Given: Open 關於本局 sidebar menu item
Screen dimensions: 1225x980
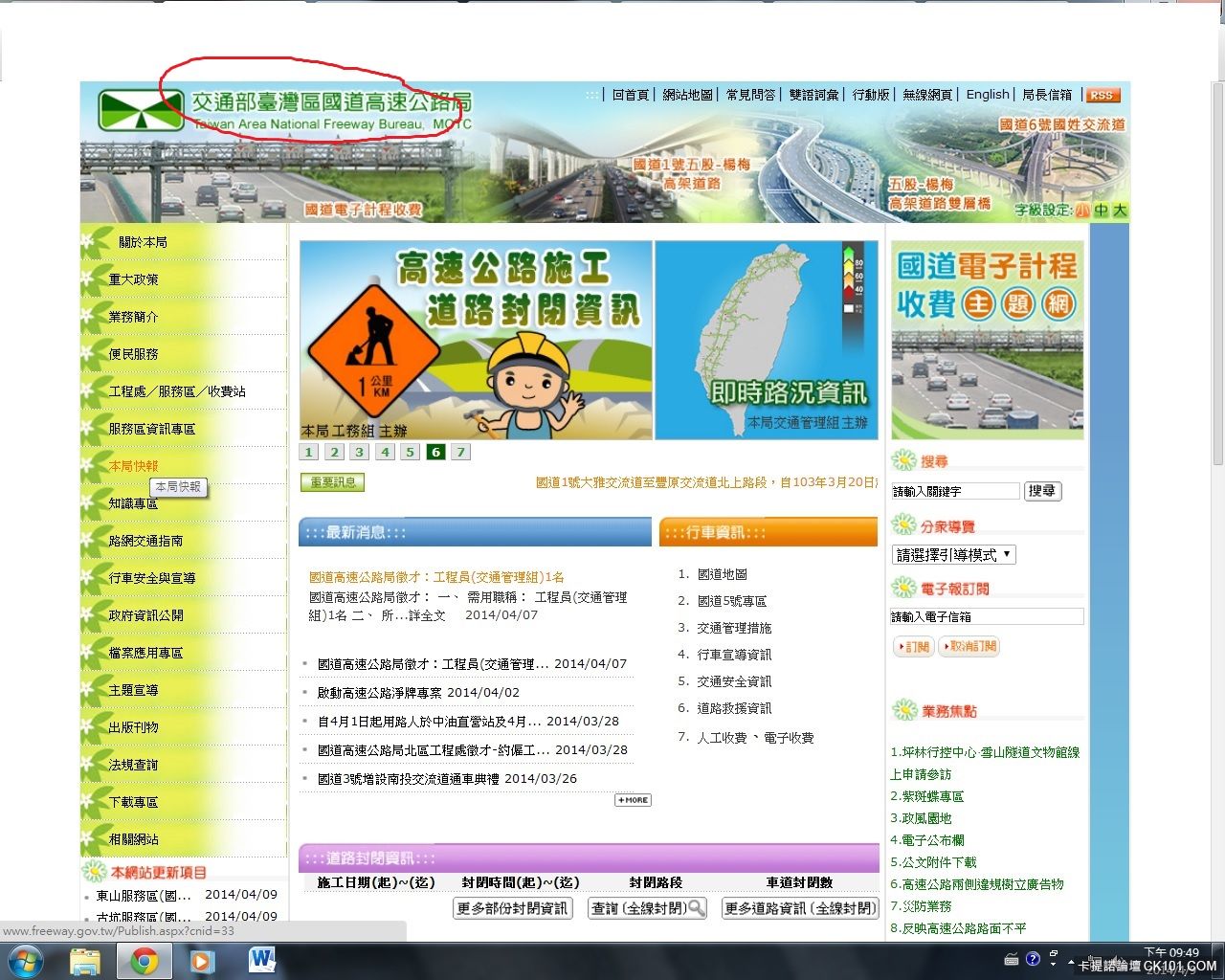Looking at the screenshot, I should click(x=143, y=242).
